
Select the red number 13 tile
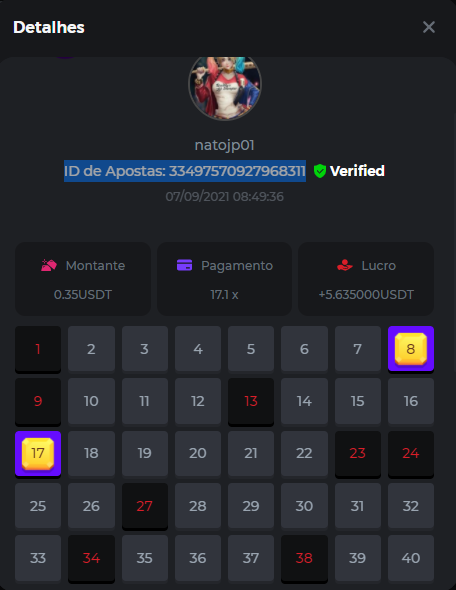[x=251, y=401]
